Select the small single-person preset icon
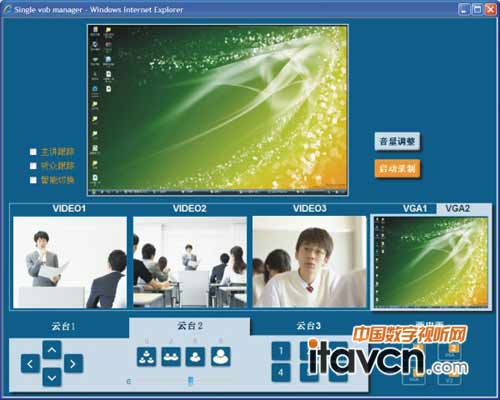The width and height of the screenshot is (500, 400). (195, 357)
